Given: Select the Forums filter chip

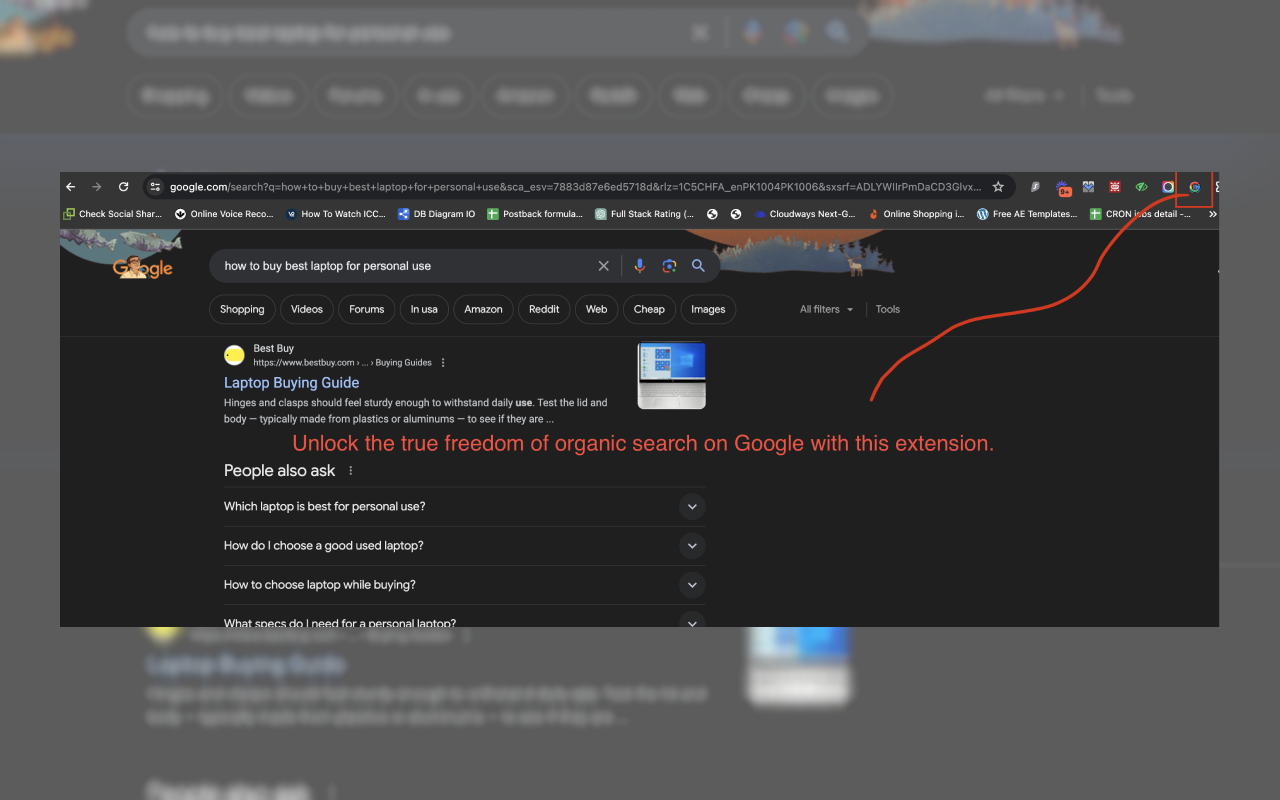Looking at the screenshot, I should pos(367,310).
